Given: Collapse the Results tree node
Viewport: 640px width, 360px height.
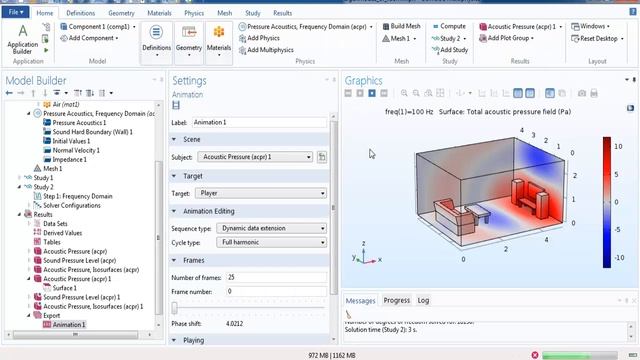Looking at the screenshot, I should tap(19, 214).
